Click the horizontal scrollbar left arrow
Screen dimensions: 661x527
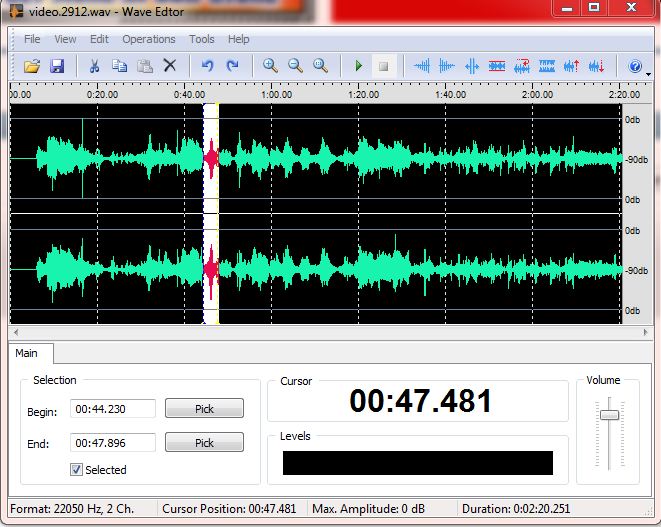[x=16, y=332]
